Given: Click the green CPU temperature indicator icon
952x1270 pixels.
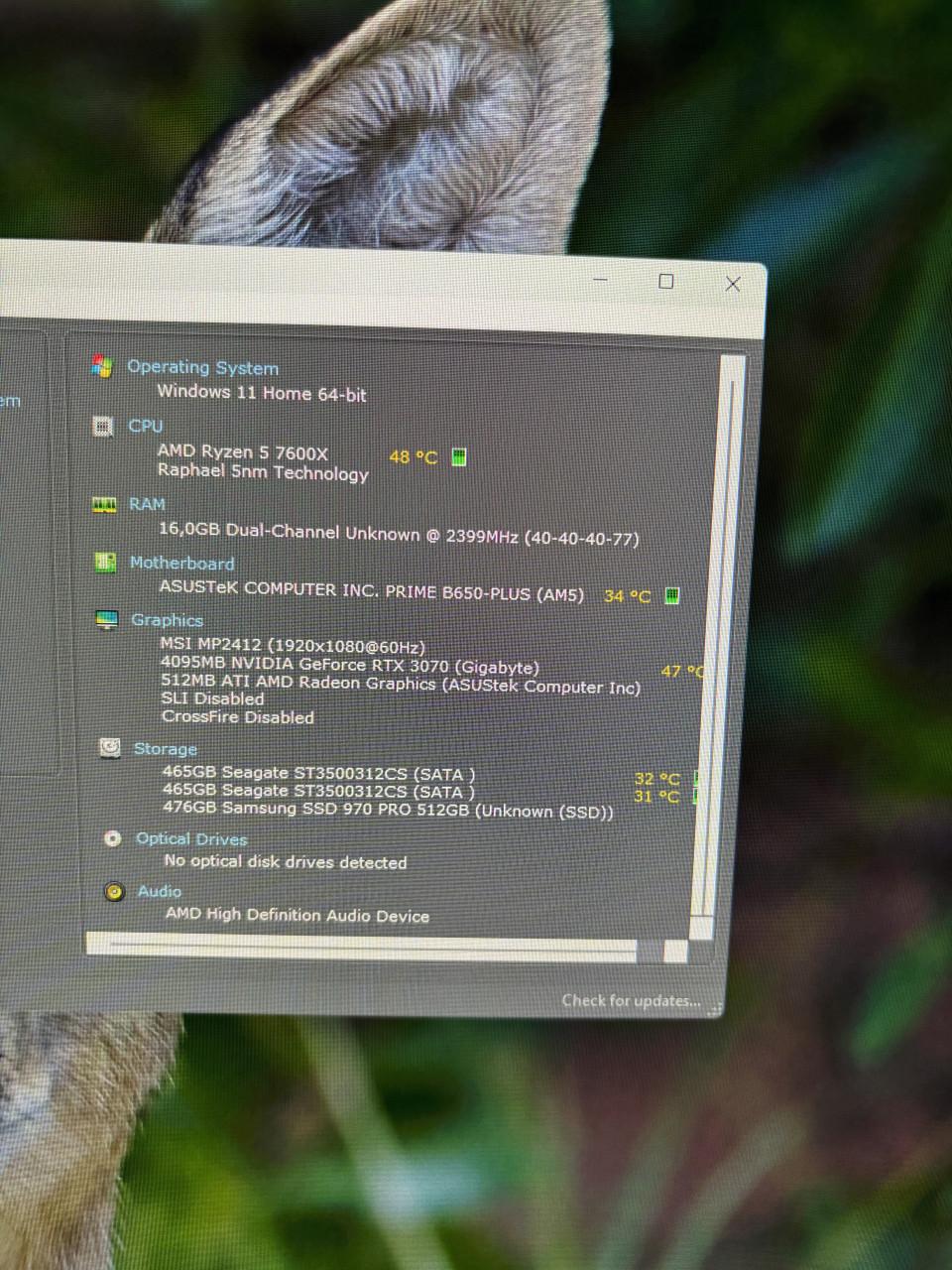Looking at the screenshot, I should click(459, 456).
